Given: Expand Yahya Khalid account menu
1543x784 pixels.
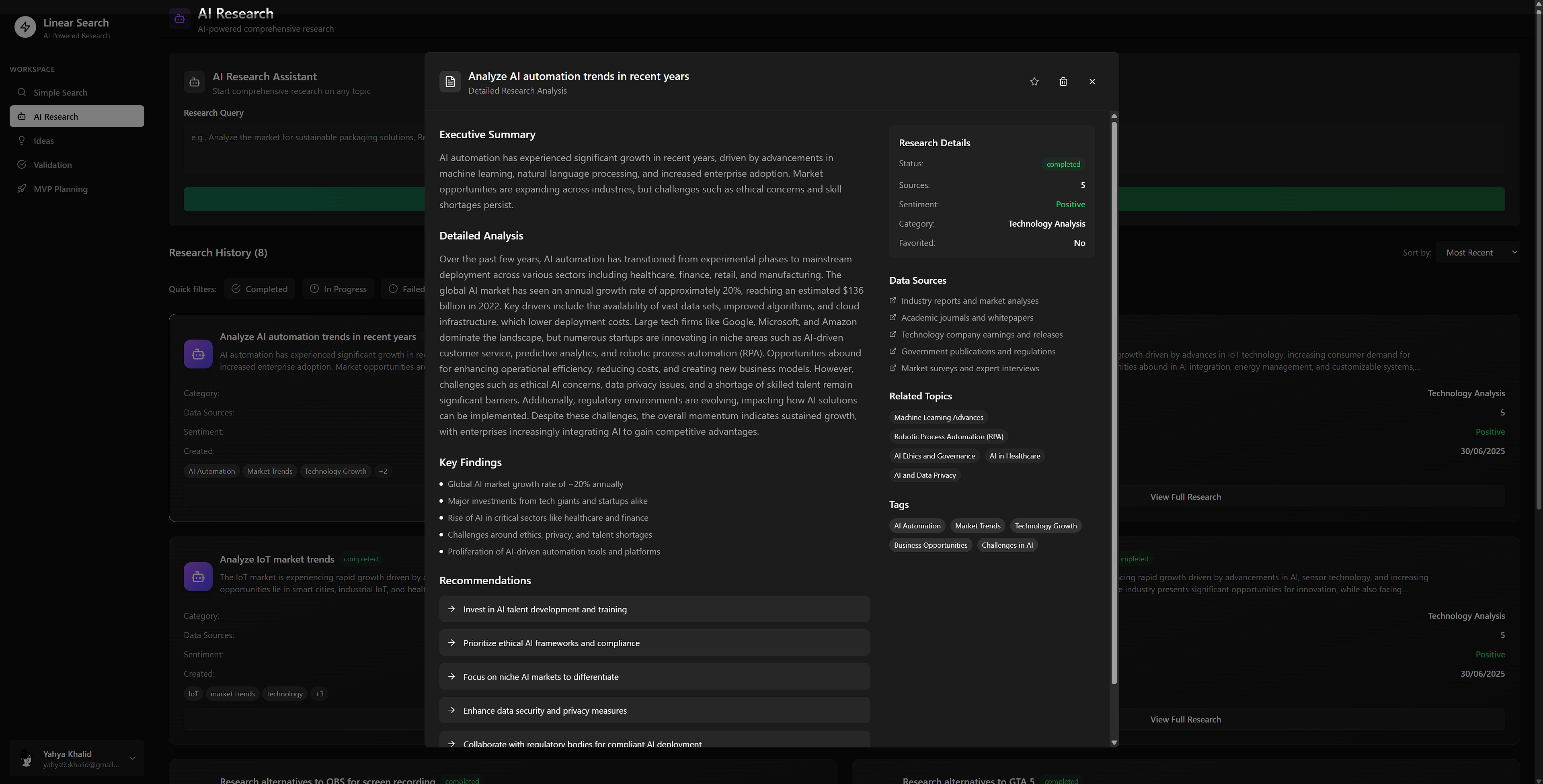Looking at the screenshot, I should pos(132,758).
